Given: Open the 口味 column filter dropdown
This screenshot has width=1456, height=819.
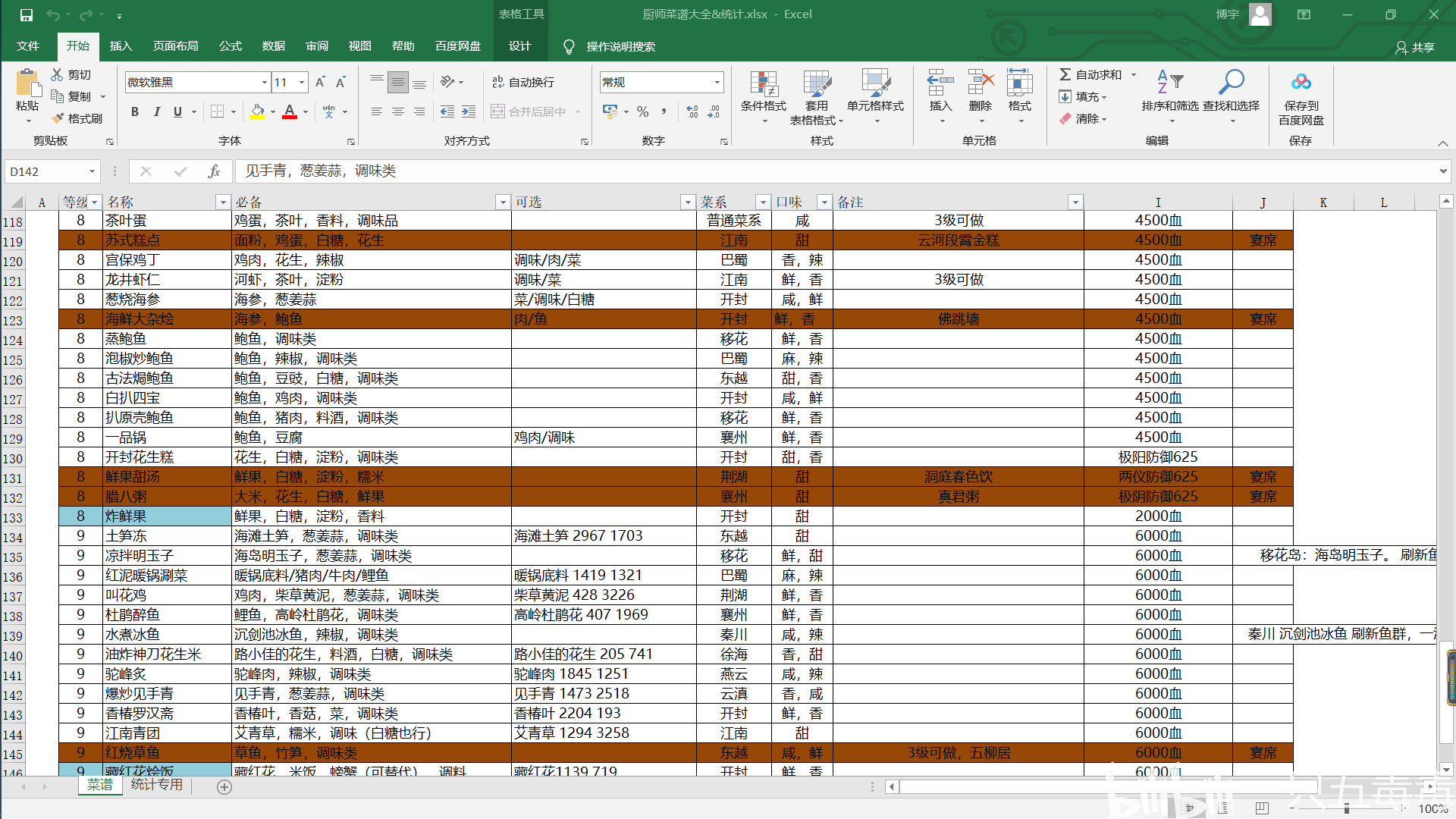Looking at the screenshot, I should [824, 202].
